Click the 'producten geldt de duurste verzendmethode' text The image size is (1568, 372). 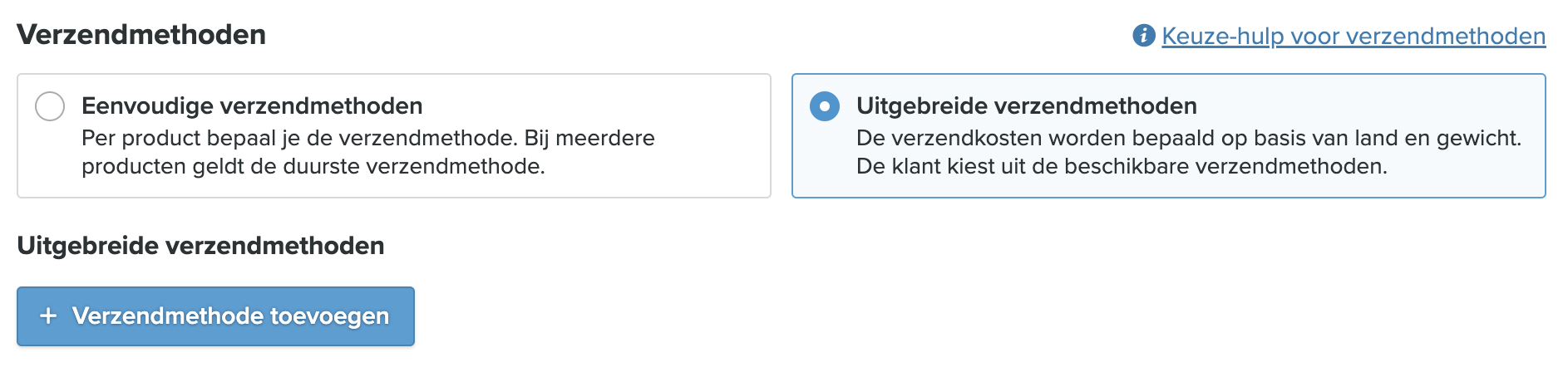[313, 166]
